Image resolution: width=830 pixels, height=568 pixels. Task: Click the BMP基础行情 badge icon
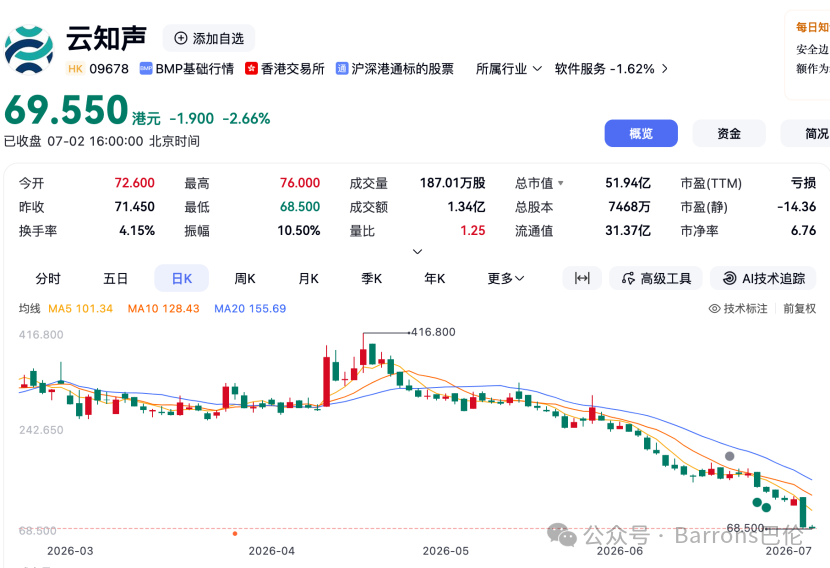pos(146,69)
